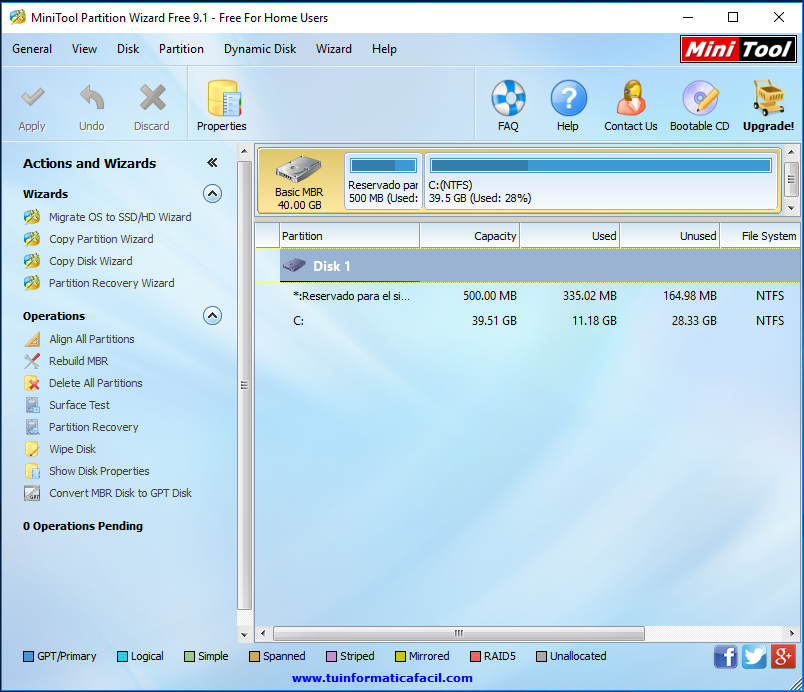Click the 28.33 GB unused value

[x=694, y=321]
